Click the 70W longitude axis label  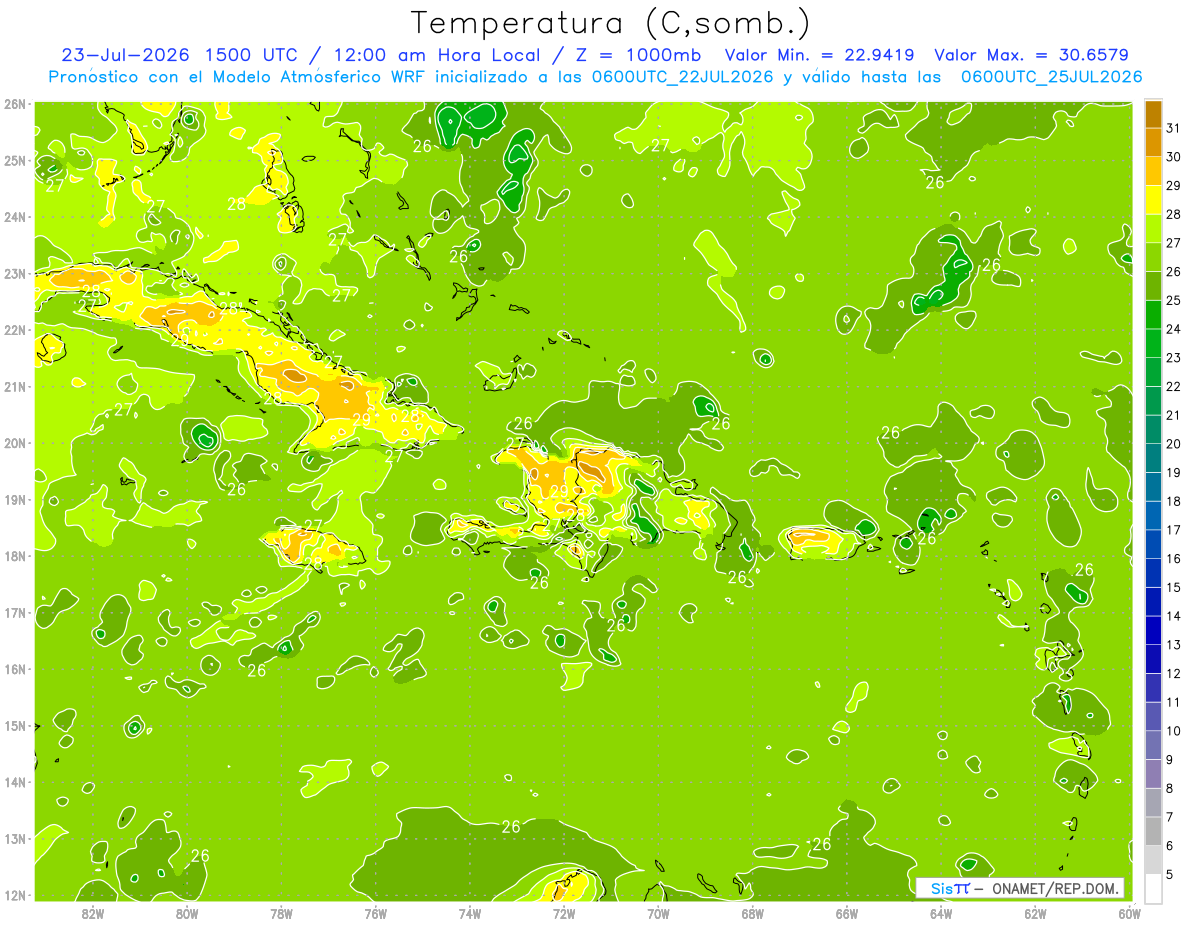658,913
